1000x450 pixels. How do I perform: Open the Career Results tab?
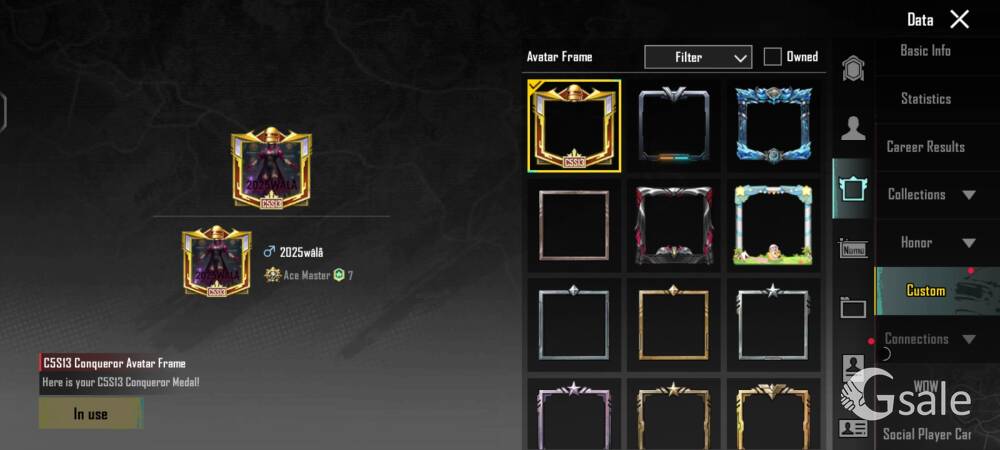pyautogui.click(x=925, y=147)
